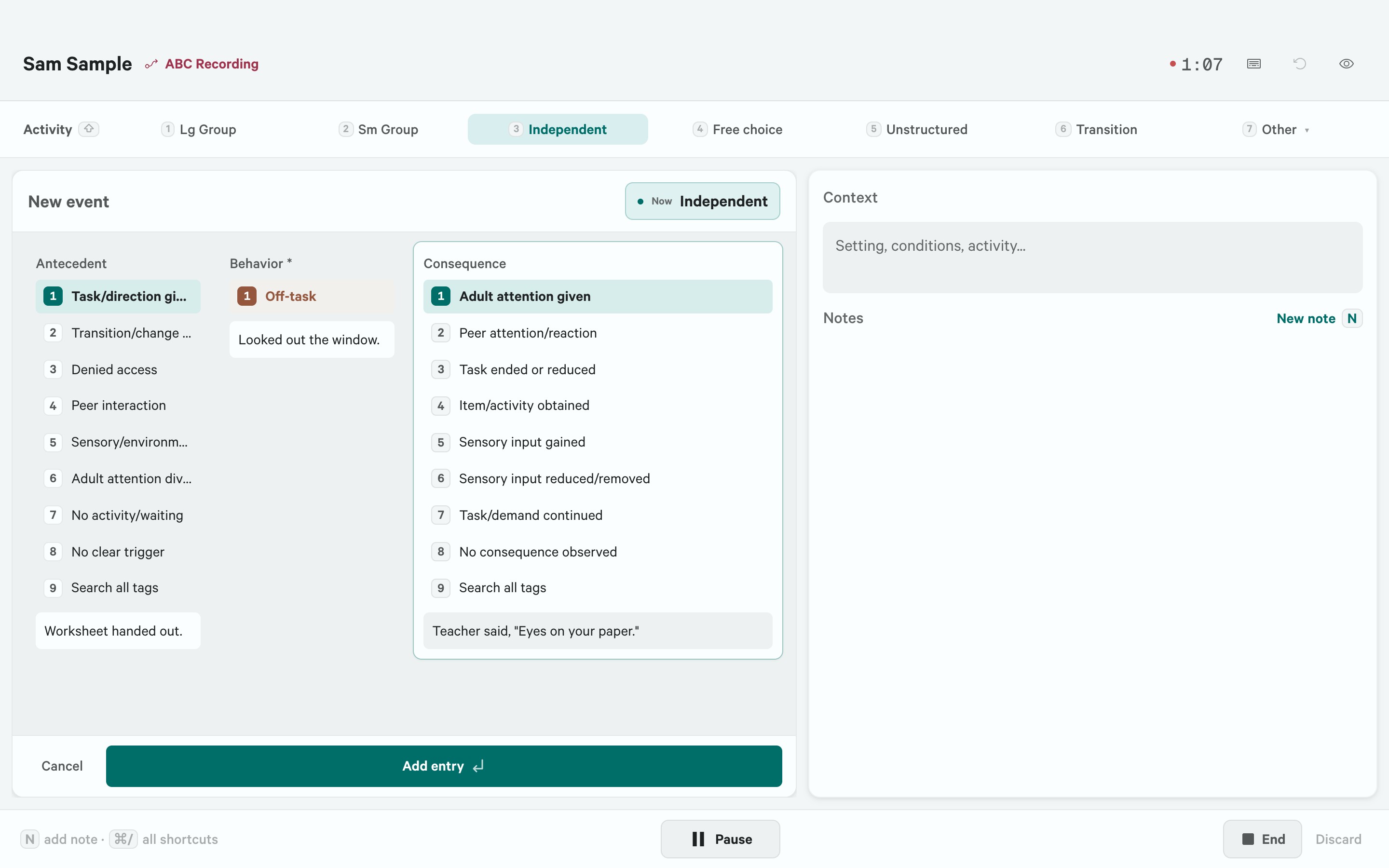Choose consequence Sensory input gained
1389x868 pixels.
tap(598, 442)
